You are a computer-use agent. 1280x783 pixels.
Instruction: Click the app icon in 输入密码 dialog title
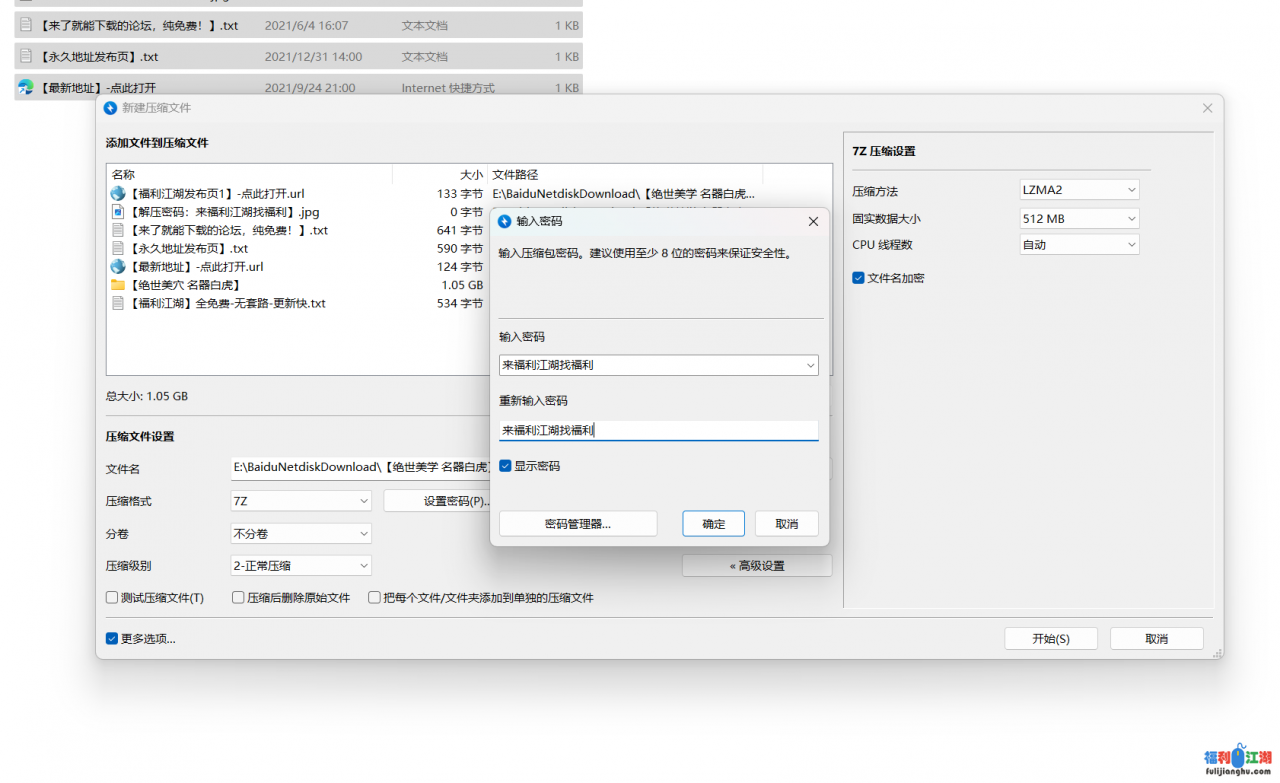[505, 221]
